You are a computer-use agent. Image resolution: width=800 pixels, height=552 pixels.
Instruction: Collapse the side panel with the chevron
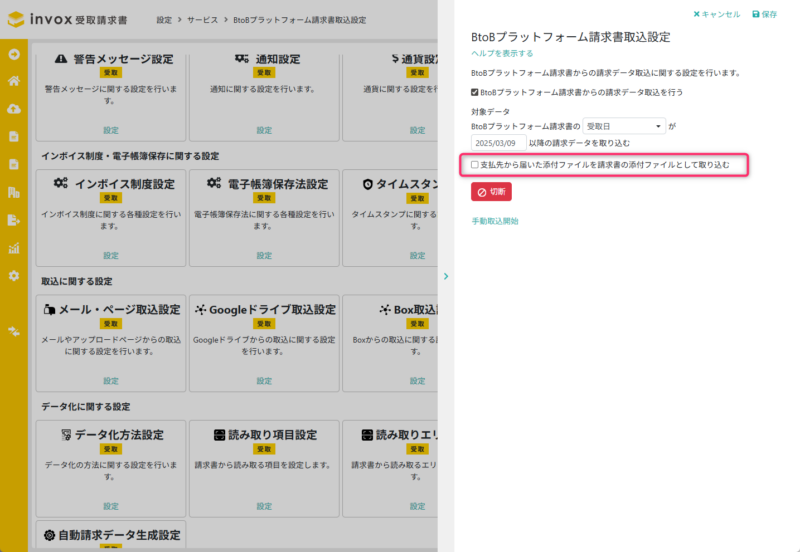pyautogui.click(x=446, y=276)
